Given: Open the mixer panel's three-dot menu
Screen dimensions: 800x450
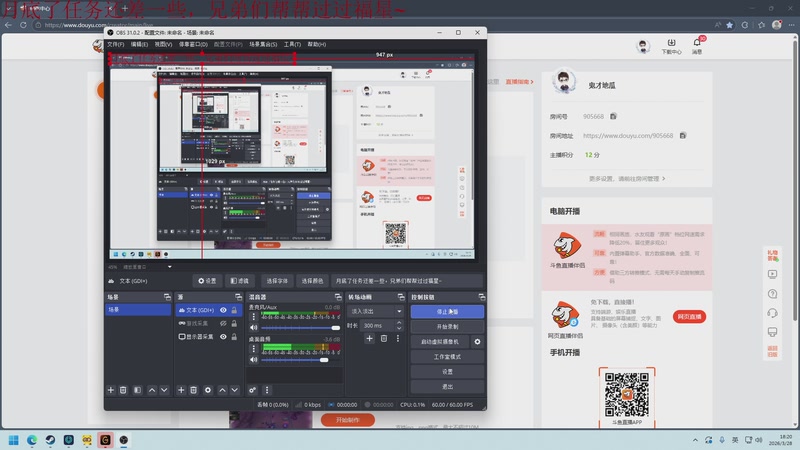Looking at the screenshot, I should 267,390.
